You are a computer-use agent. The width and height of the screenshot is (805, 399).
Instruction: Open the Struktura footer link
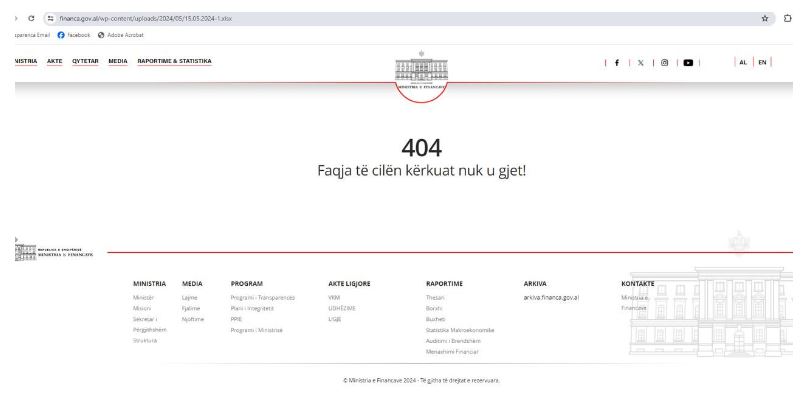[x=145, y=340]
